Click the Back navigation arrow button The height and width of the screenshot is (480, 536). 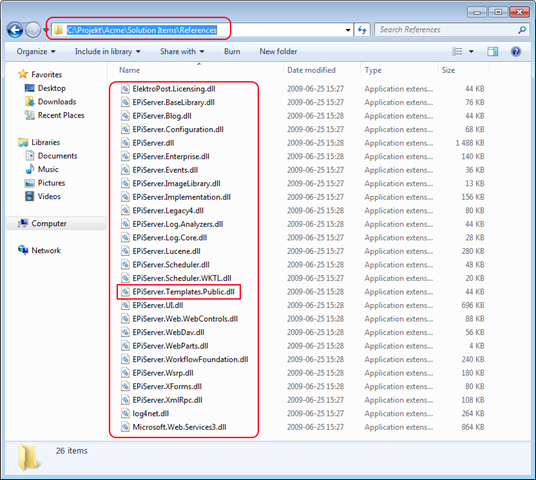pyautogui.click(x=15, y=30)
